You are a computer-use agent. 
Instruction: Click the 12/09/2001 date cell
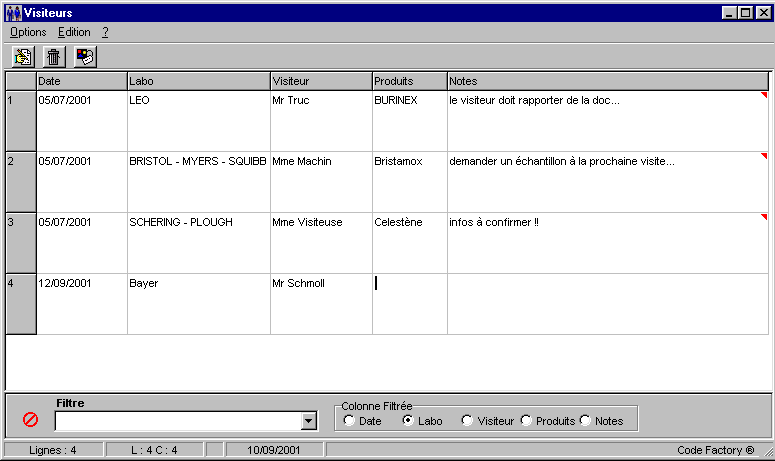82,304
